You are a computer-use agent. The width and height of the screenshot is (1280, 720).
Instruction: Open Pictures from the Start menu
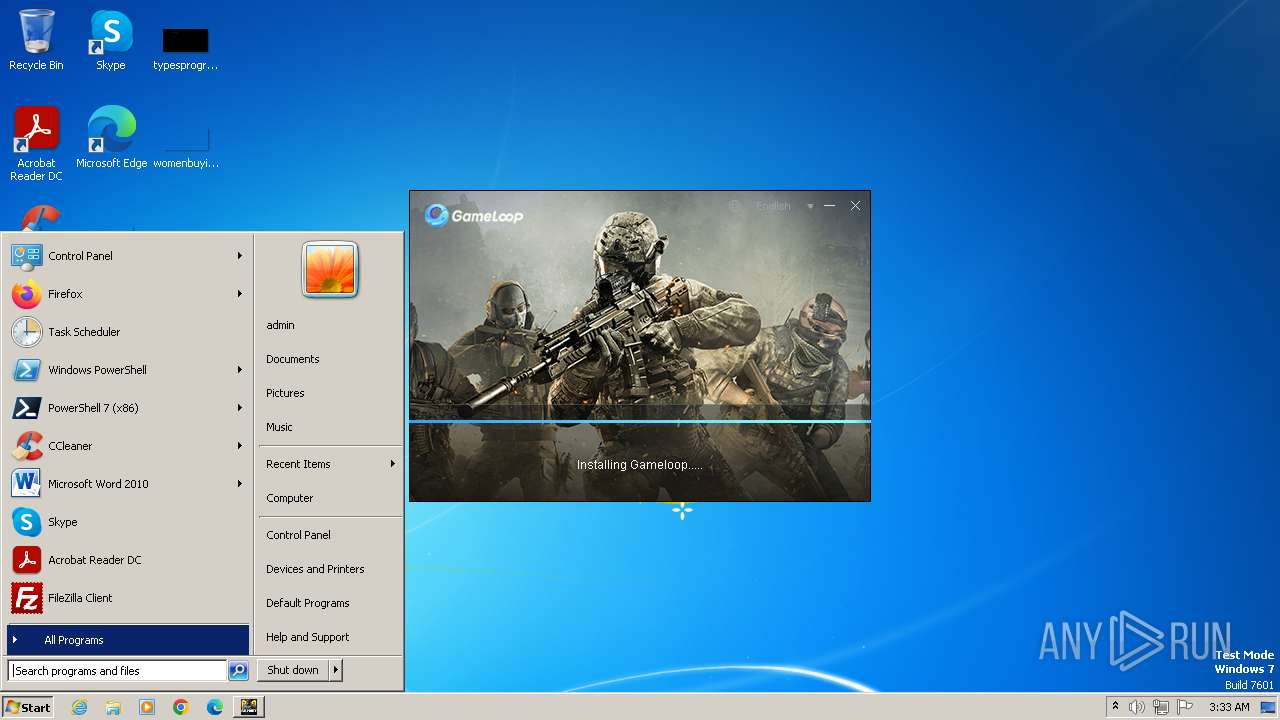coord(330,393)
